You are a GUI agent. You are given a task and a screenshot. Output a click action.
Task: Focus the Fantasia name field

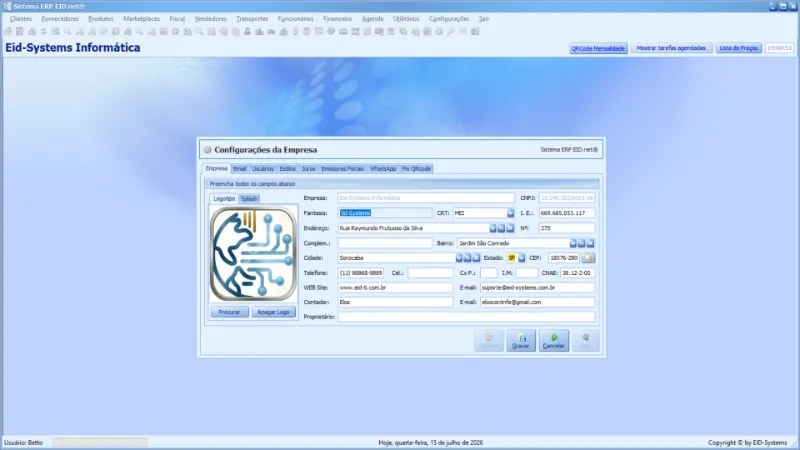point(385,213)
